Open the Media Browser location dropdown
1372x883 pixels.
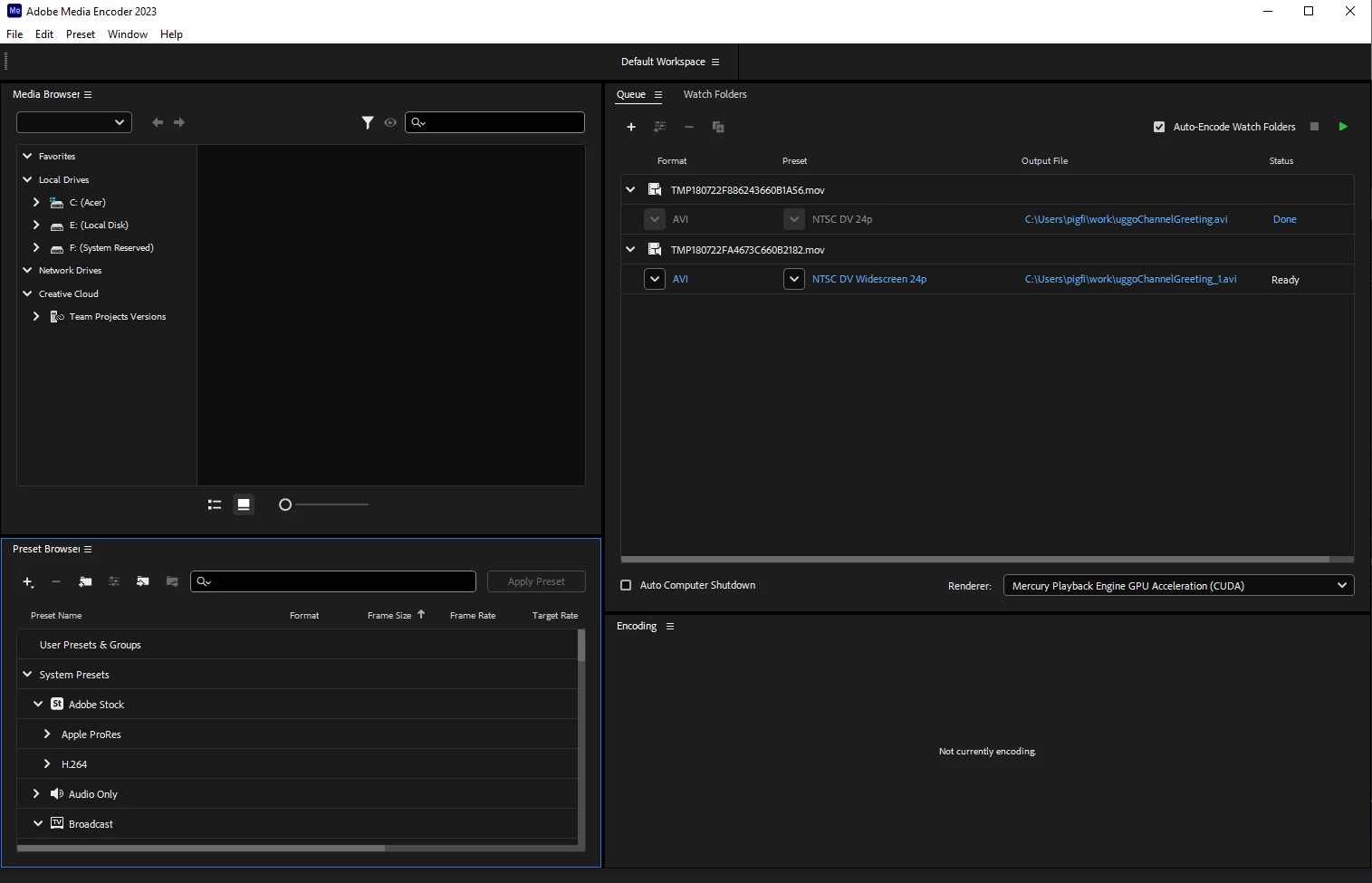[74, 122]
